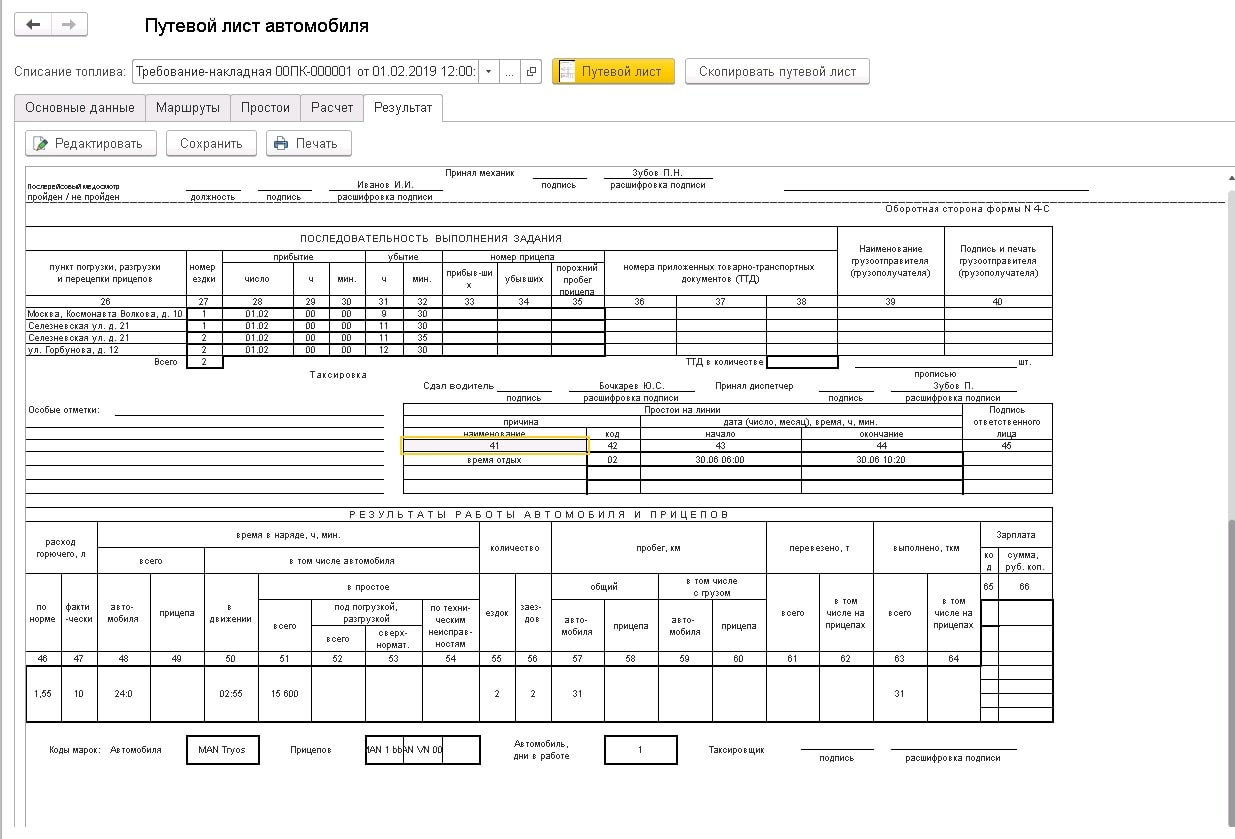The height and width of the screenshot is (839, 1235).
Task: Select cell 'ул. Горбунова, д. 12'
Action: point(106,350)
